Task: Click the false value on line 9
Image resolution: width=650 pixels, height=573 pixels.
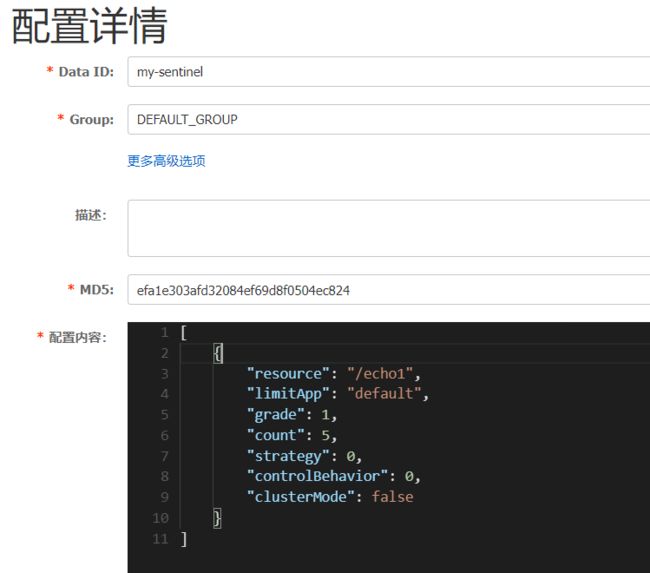Action: [392, 497]
